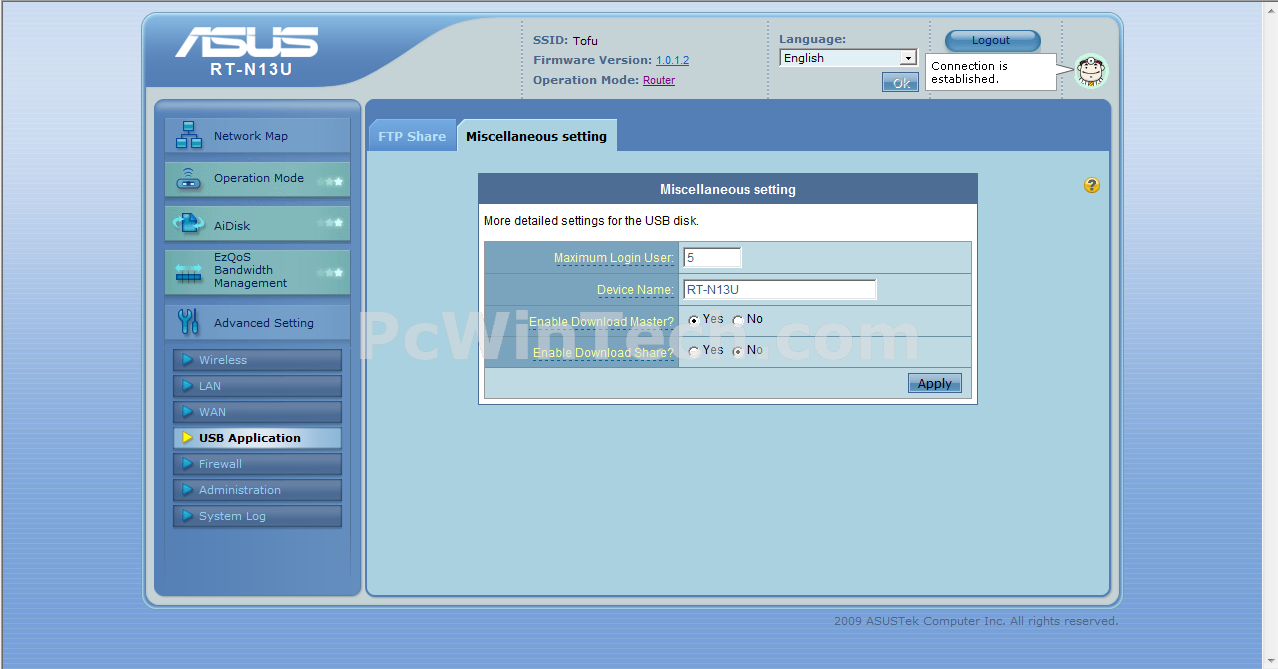This screenshot has height=669, width=1278.
Task: Click the Operation Mode router icon
Action: click(188, 179)
